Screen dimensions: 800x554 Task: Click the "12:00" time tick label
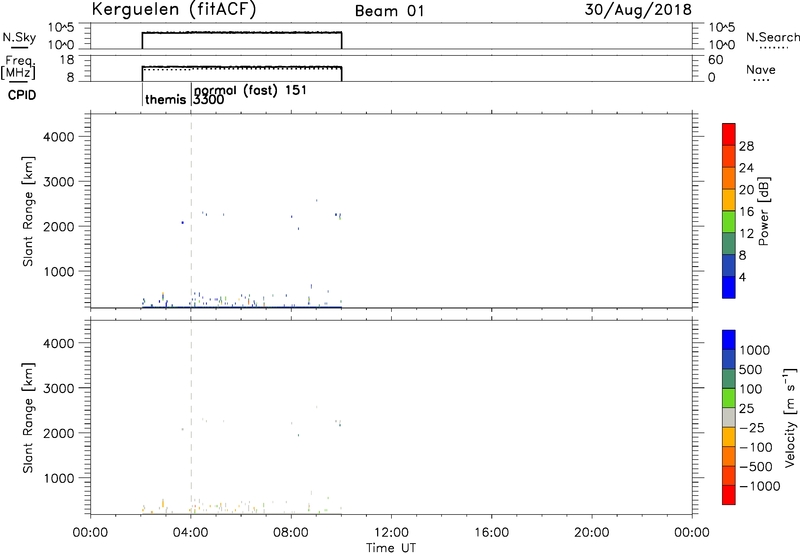tap(391, 533)
